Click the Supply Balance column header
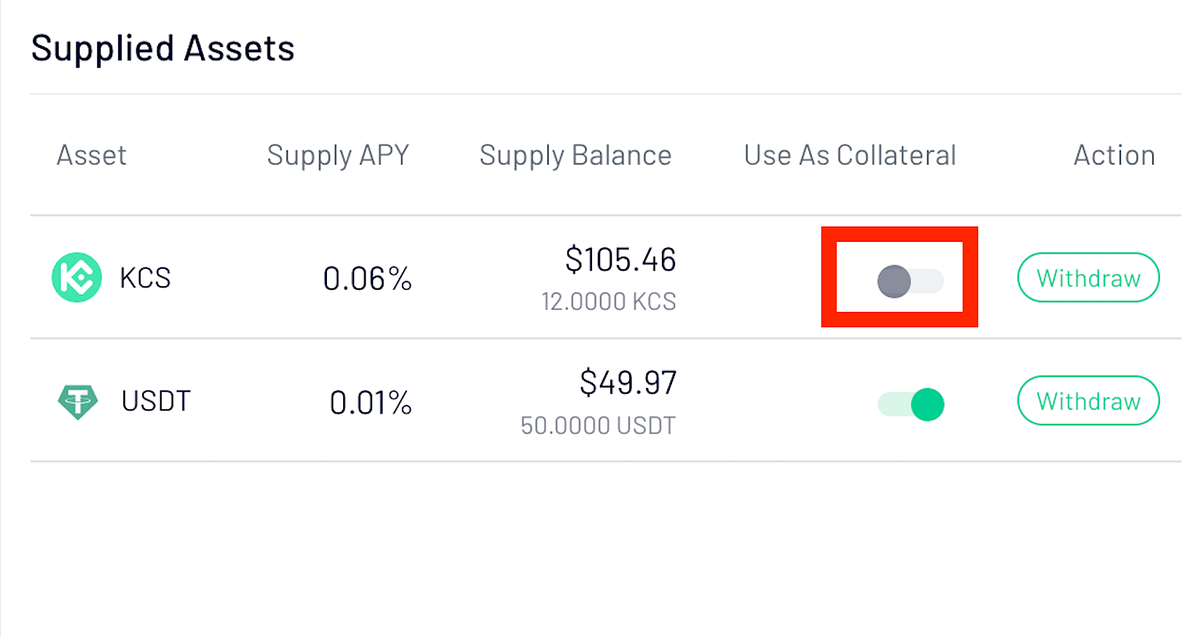The width and height of the screenshot is (1200, 637). (575, 155)
